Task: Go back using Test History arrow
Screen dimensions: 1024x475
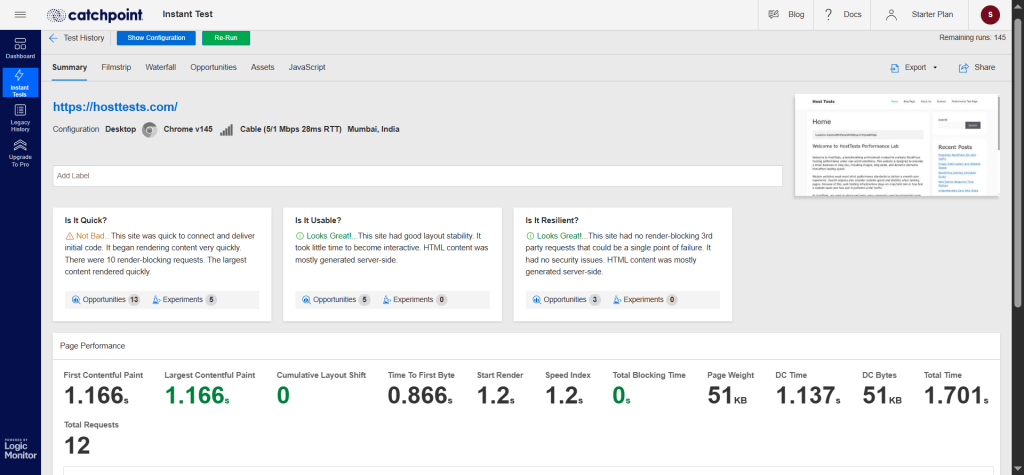Action: (x=53, y=38)
